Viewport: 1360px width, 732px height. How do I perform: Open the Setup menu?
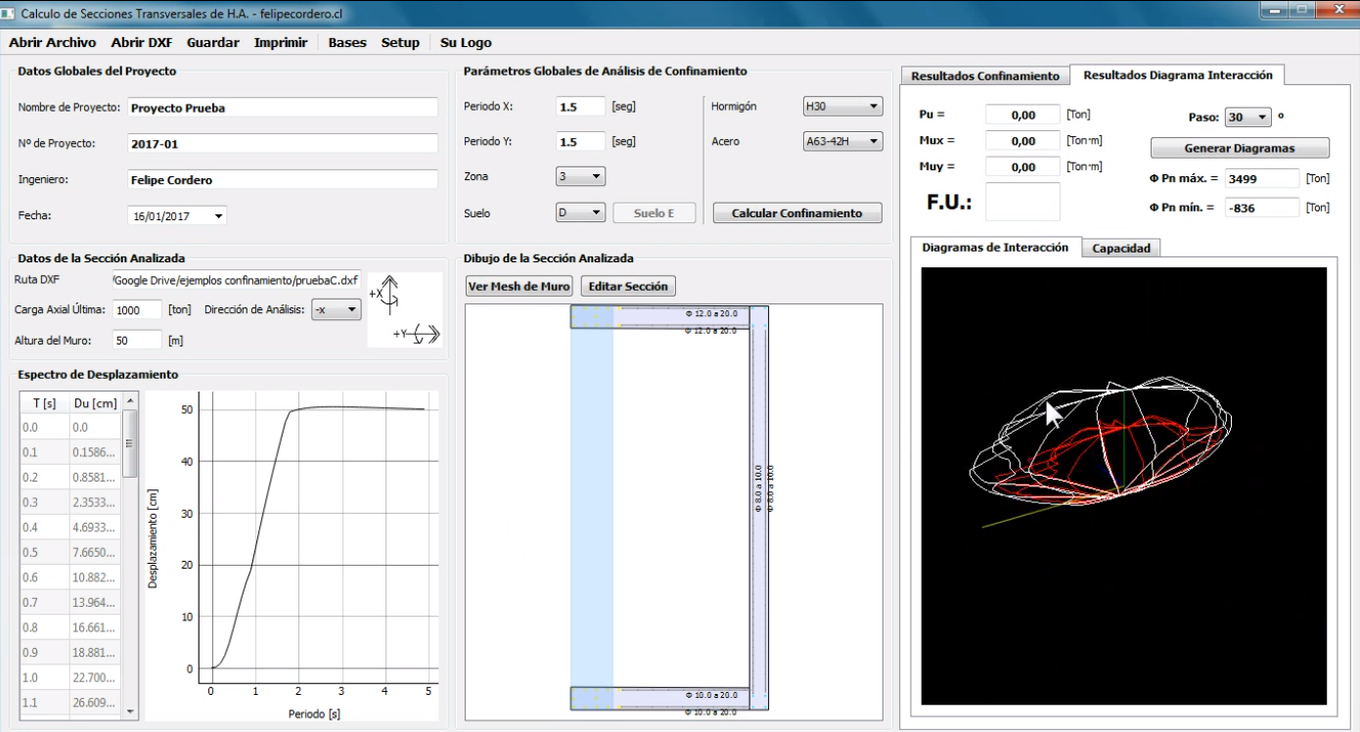[x=400, y=43]
